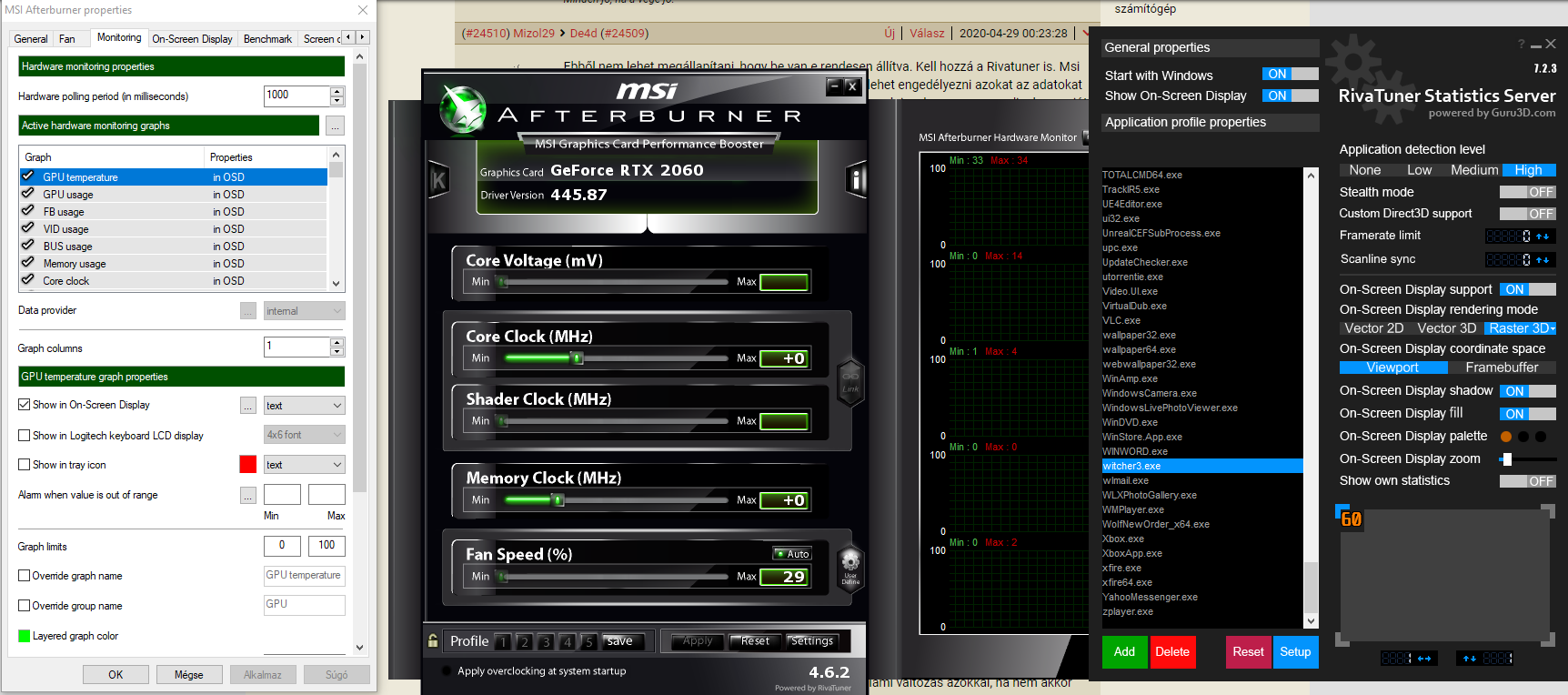Switch to the Benchmark tab
1568x695 pixels.
coord(267,39)
